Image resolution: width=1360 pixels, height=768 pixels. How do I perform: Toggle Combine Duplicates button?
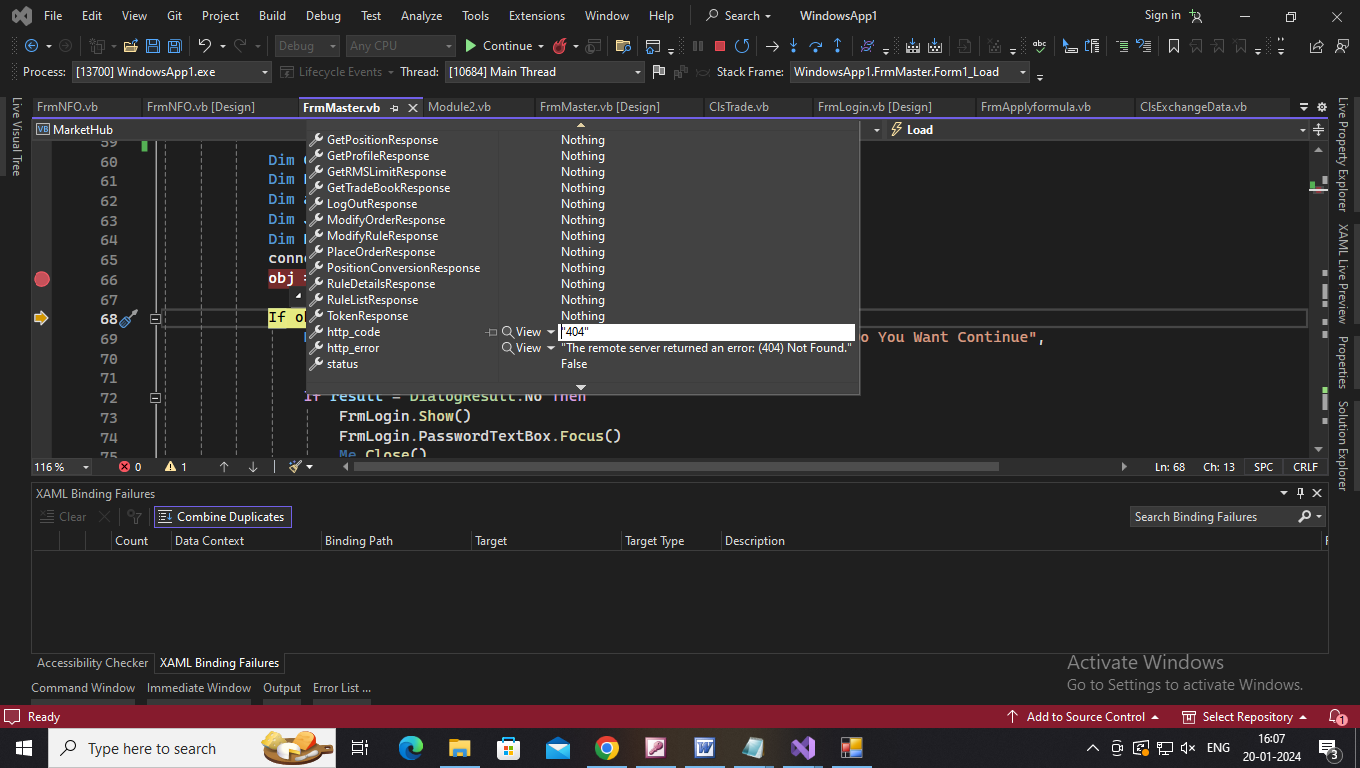pos(222,517)
